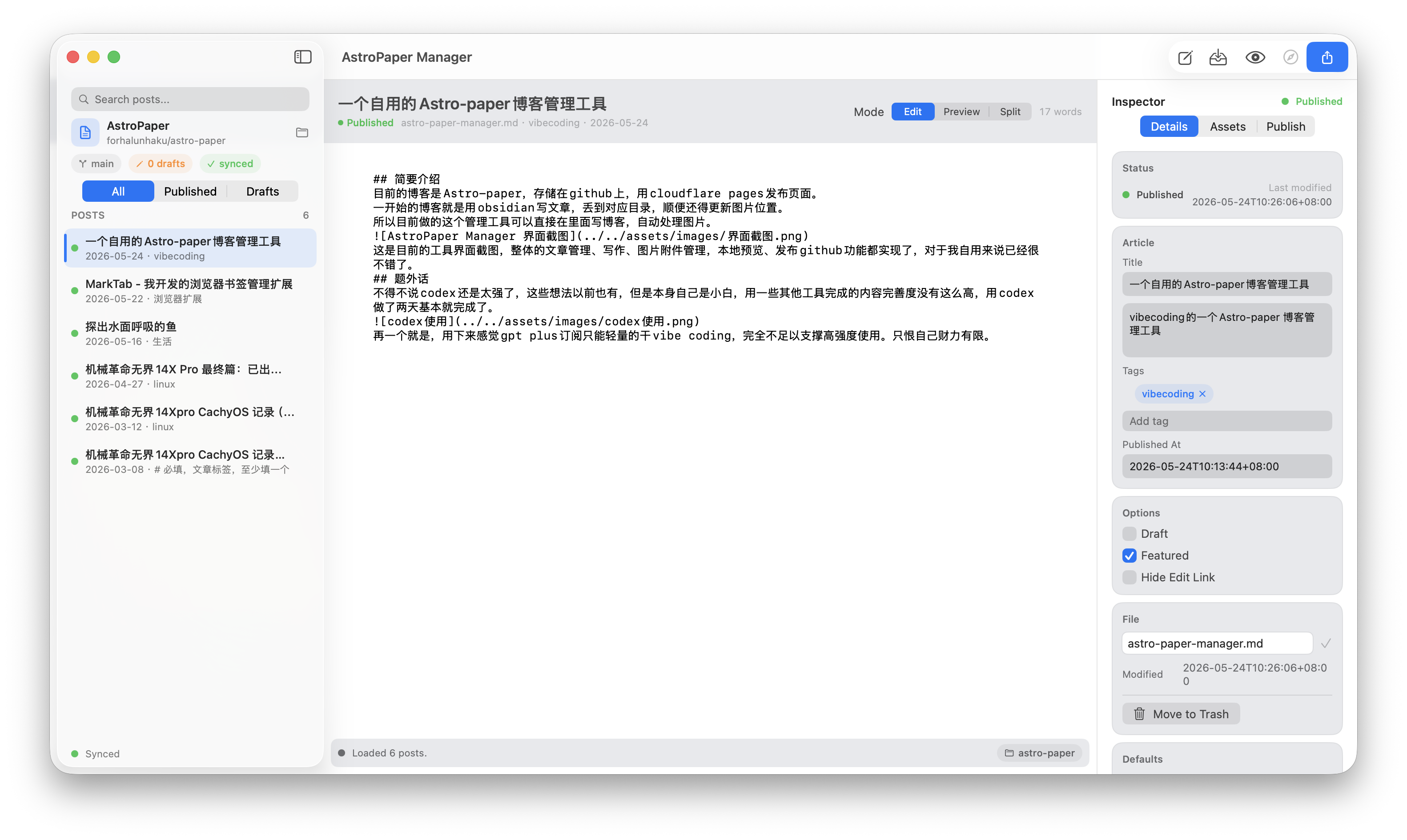Open the Assets inspector tab
This screenshot has height=840, width=1407.
pyautogui.click(x=1227, y=127)
